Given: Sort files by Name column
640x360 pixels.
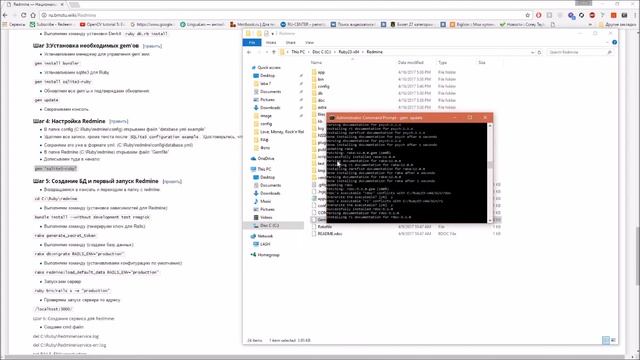Looking at the screenshot, I should pyautogui.click(x=316, y=62).
